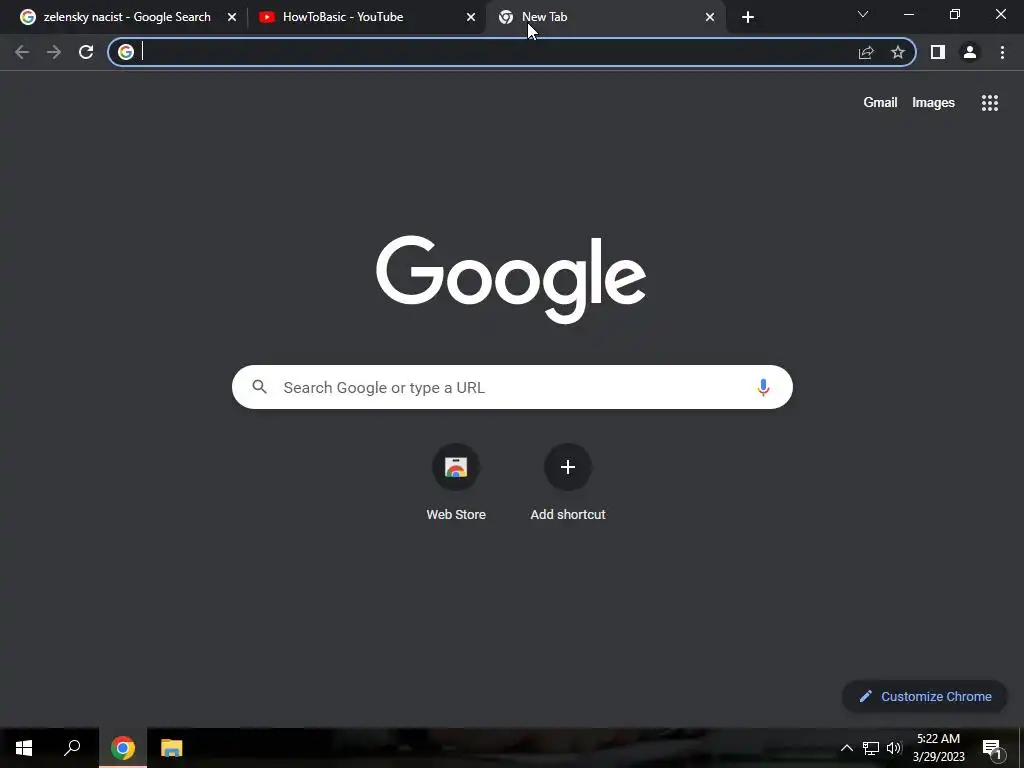Close the HowToBasic YouTube tab

[471, 17]
